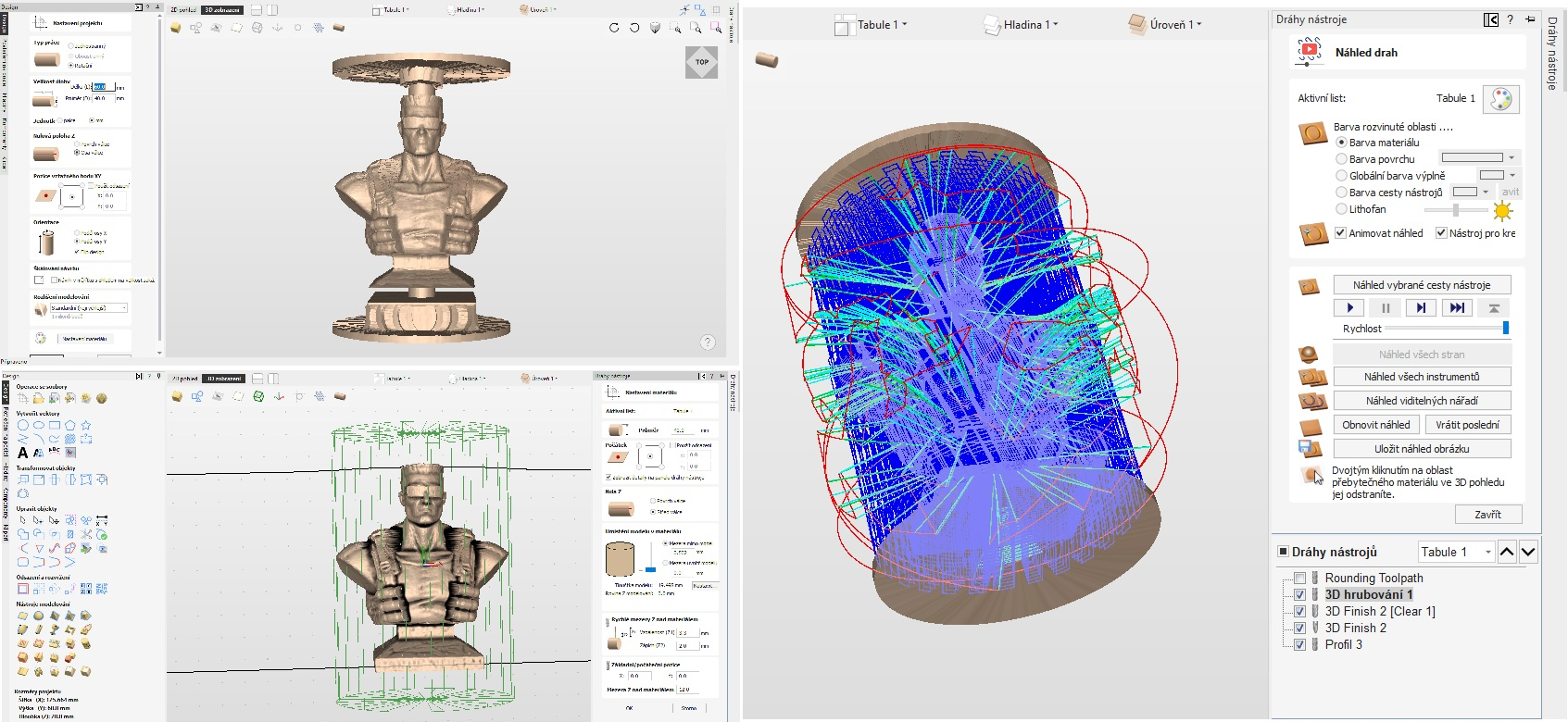Image resolution: width=1568 pixels, height=722 pixels.
Task: Open the Barva povrchu color dropdown arrow
Action: click(1512, 158)
